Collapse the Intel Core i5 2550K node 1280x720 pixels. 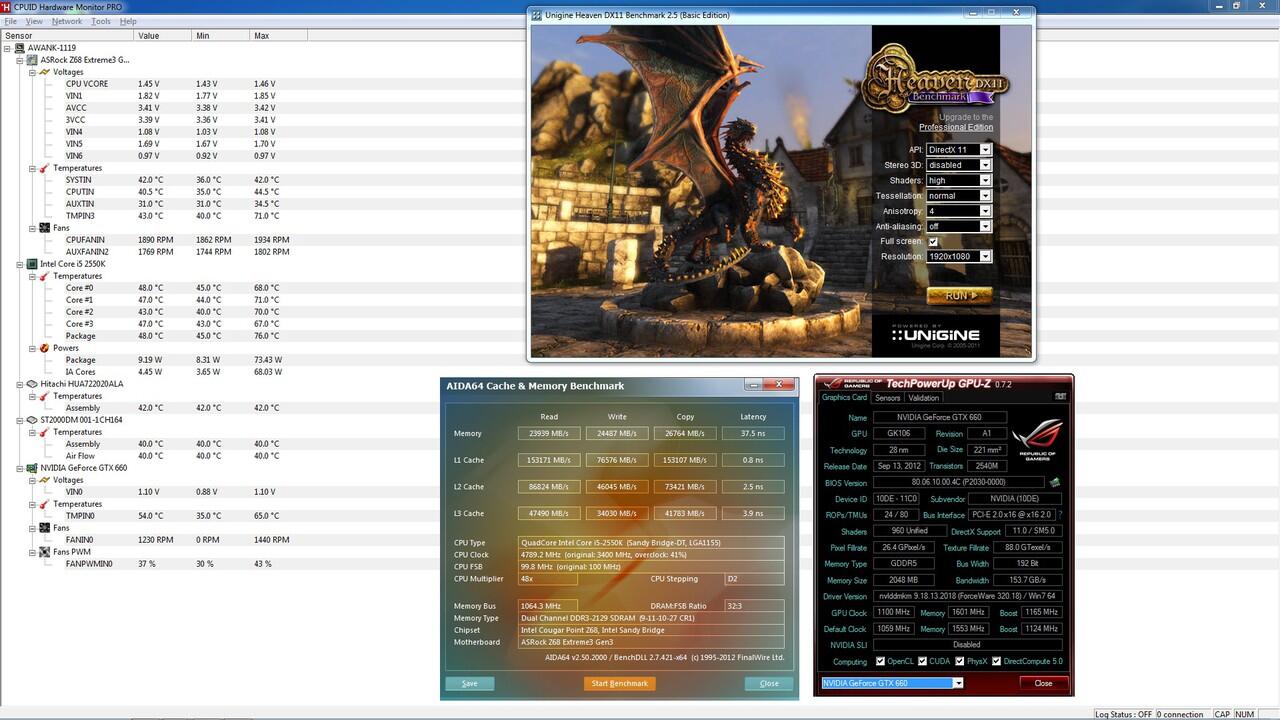coord(20,264)
